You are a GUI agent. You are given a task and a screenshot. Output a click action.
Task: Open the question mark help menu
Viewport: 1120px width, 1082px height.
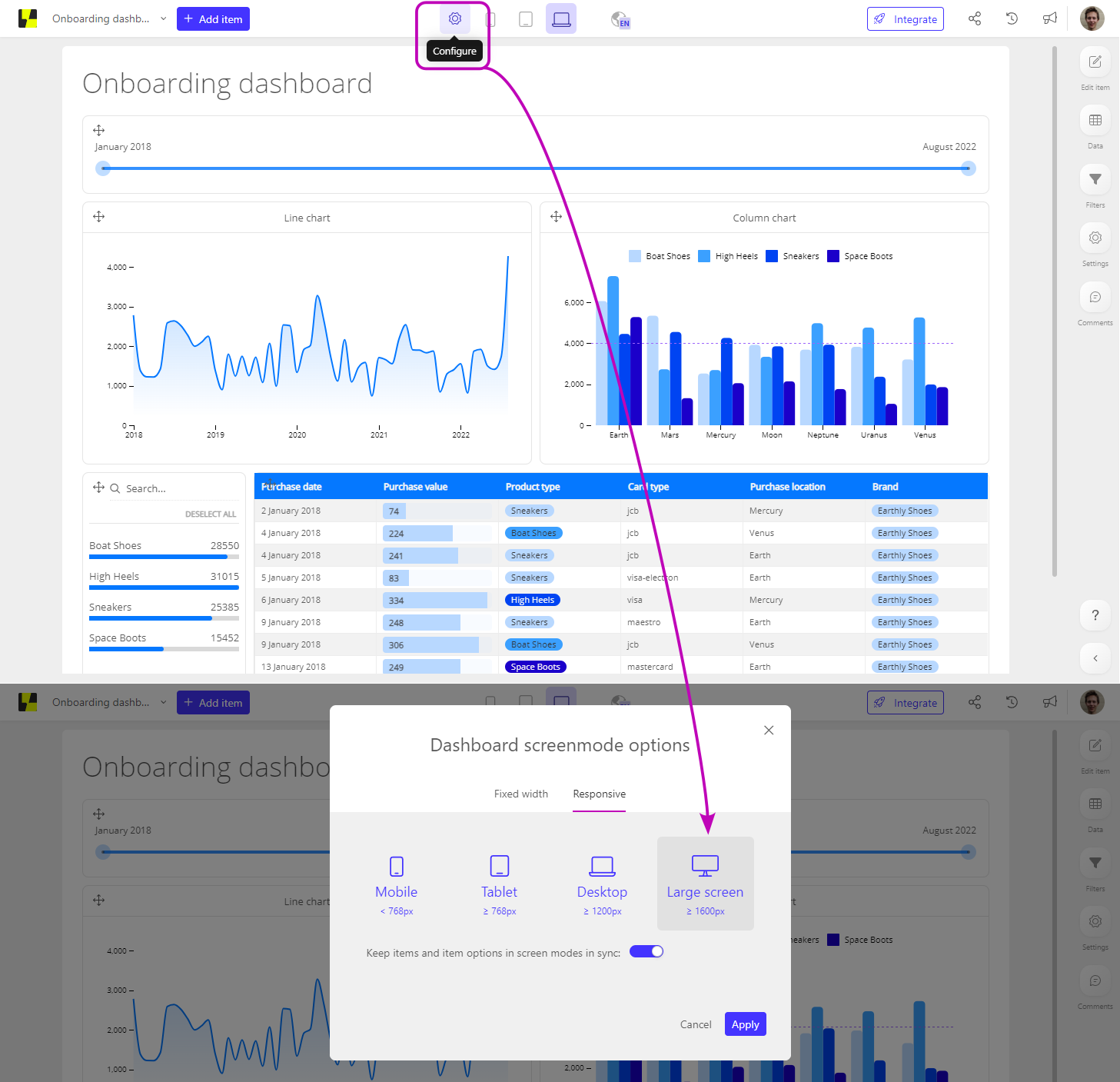(x=1095, y=615)
